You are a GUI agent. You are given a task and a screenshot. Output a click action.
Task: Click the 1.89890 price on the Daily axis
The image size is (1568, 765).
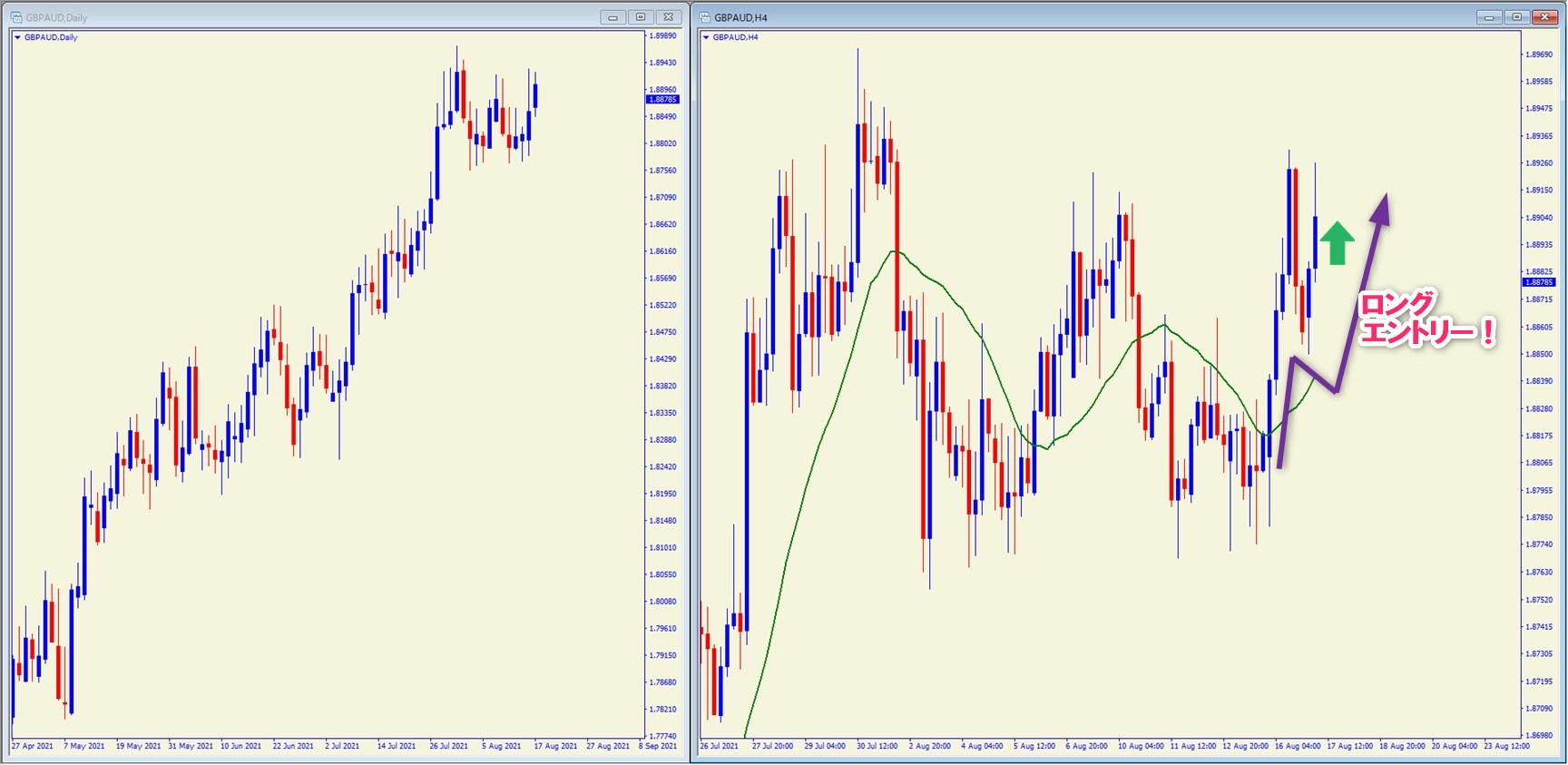(x=663, y=36)
